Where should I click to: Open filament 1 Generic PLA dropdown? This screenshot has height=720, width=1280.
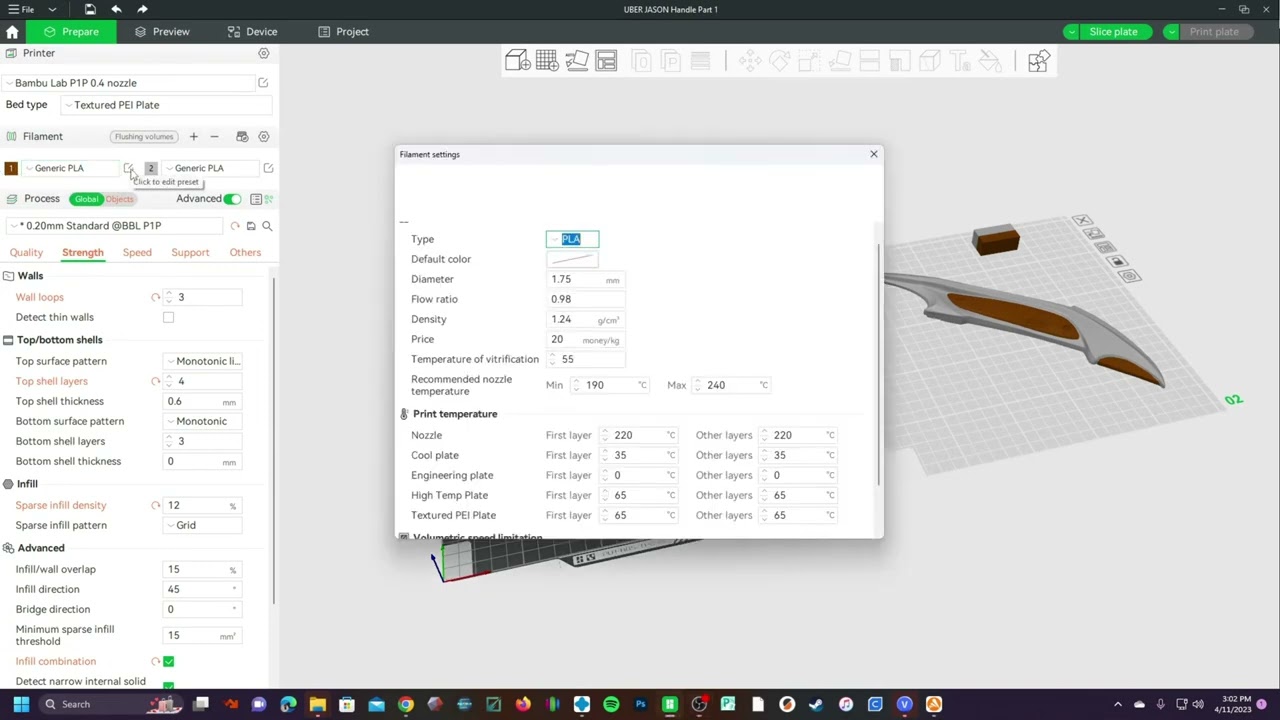click(71, 168)
